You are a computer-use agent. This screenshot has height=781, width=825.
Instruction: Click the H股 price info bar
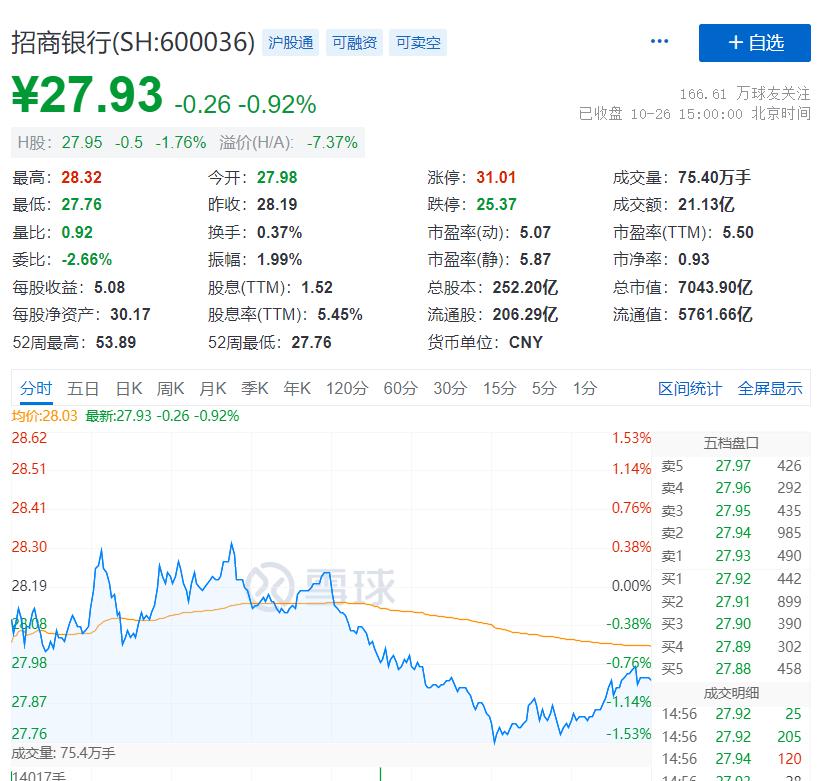[x=188, y=142]
